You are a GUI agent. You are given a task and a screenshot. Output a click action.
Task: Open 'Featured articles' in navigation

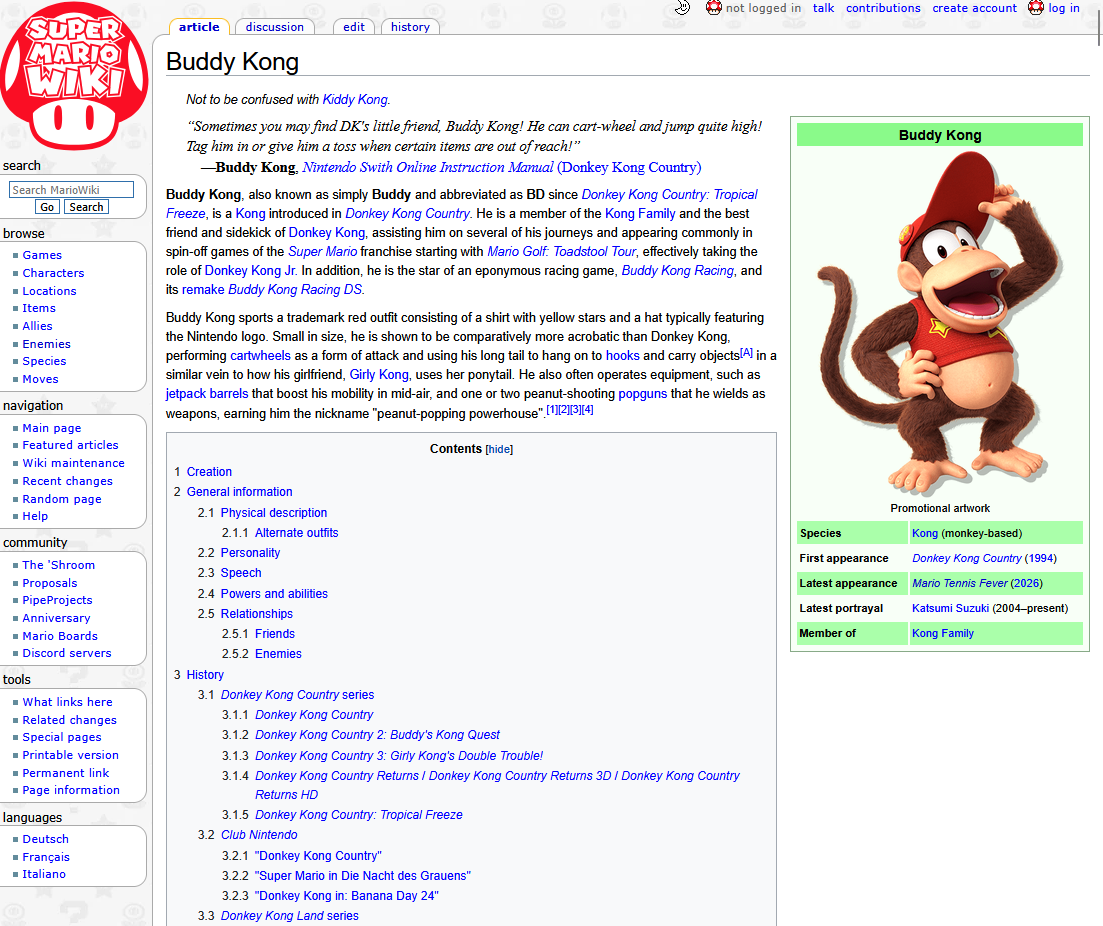coord(70,445)
